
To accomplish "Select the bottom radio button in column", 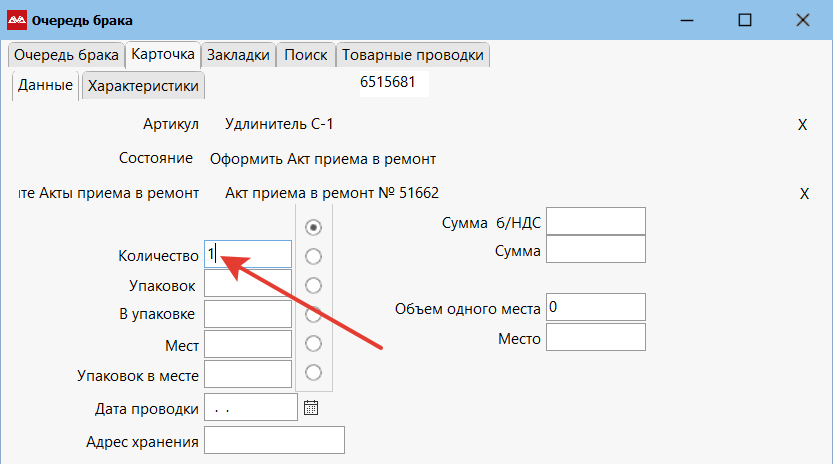I will tap(313, 373).
